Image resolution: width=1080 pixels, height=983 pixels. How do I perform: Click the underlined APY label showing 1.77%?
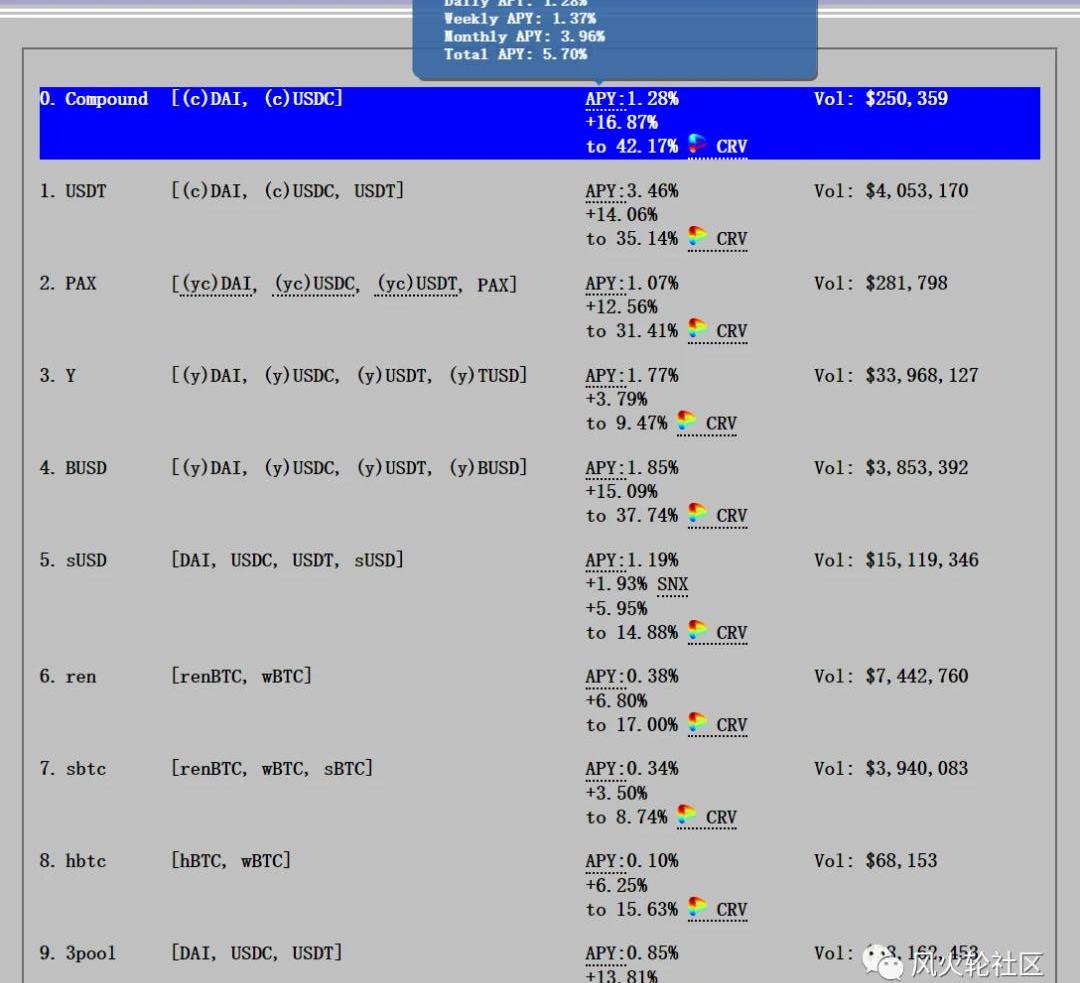pyautogui.click(x=605, y=375)
